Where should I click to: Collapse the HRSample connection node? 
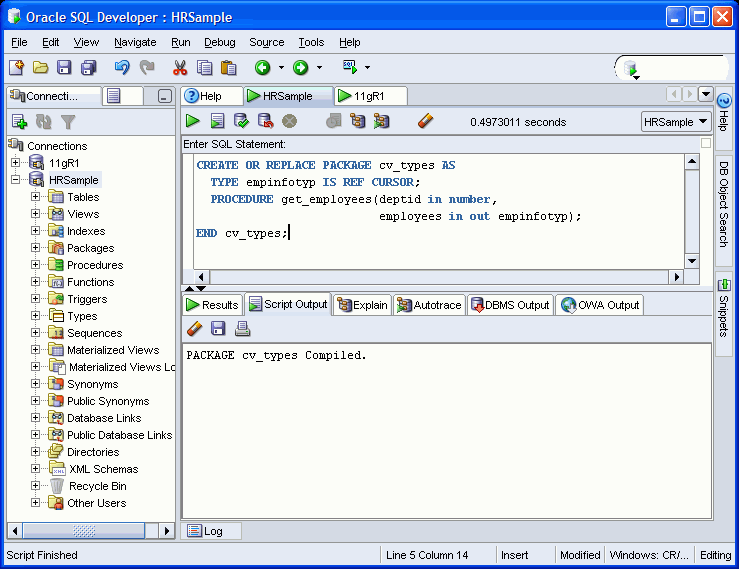[x=15, y=180]
